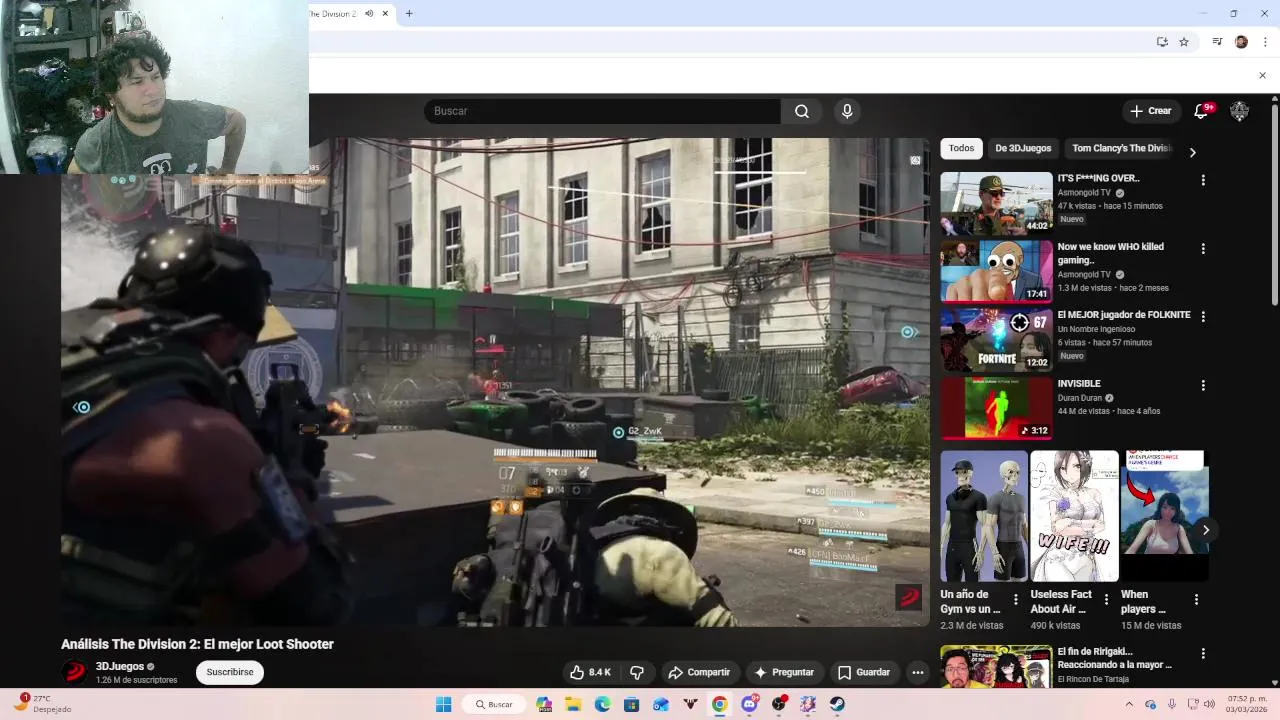Open Discord from the taskbar

[749, 704]
